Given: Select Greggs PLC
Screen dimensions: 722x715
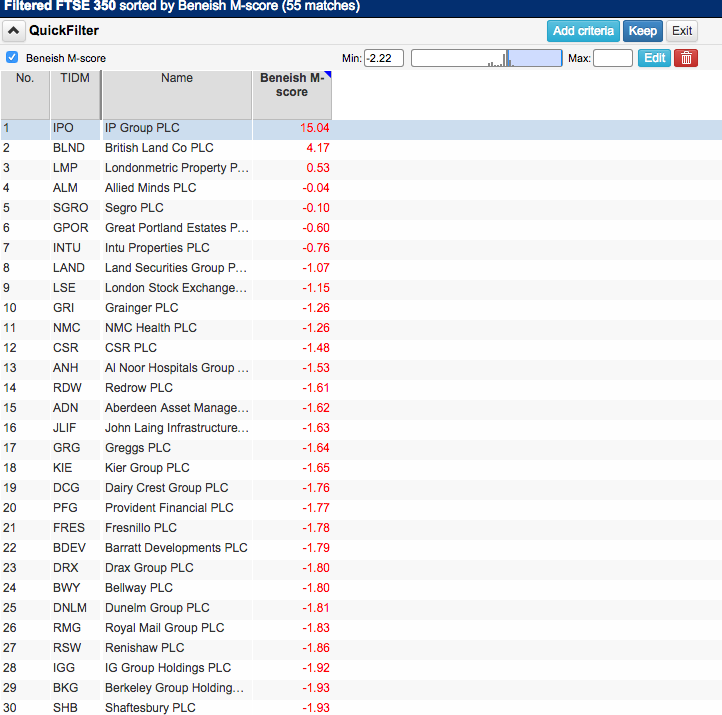Looking at the screenshot, I should (x=138, y=448).
